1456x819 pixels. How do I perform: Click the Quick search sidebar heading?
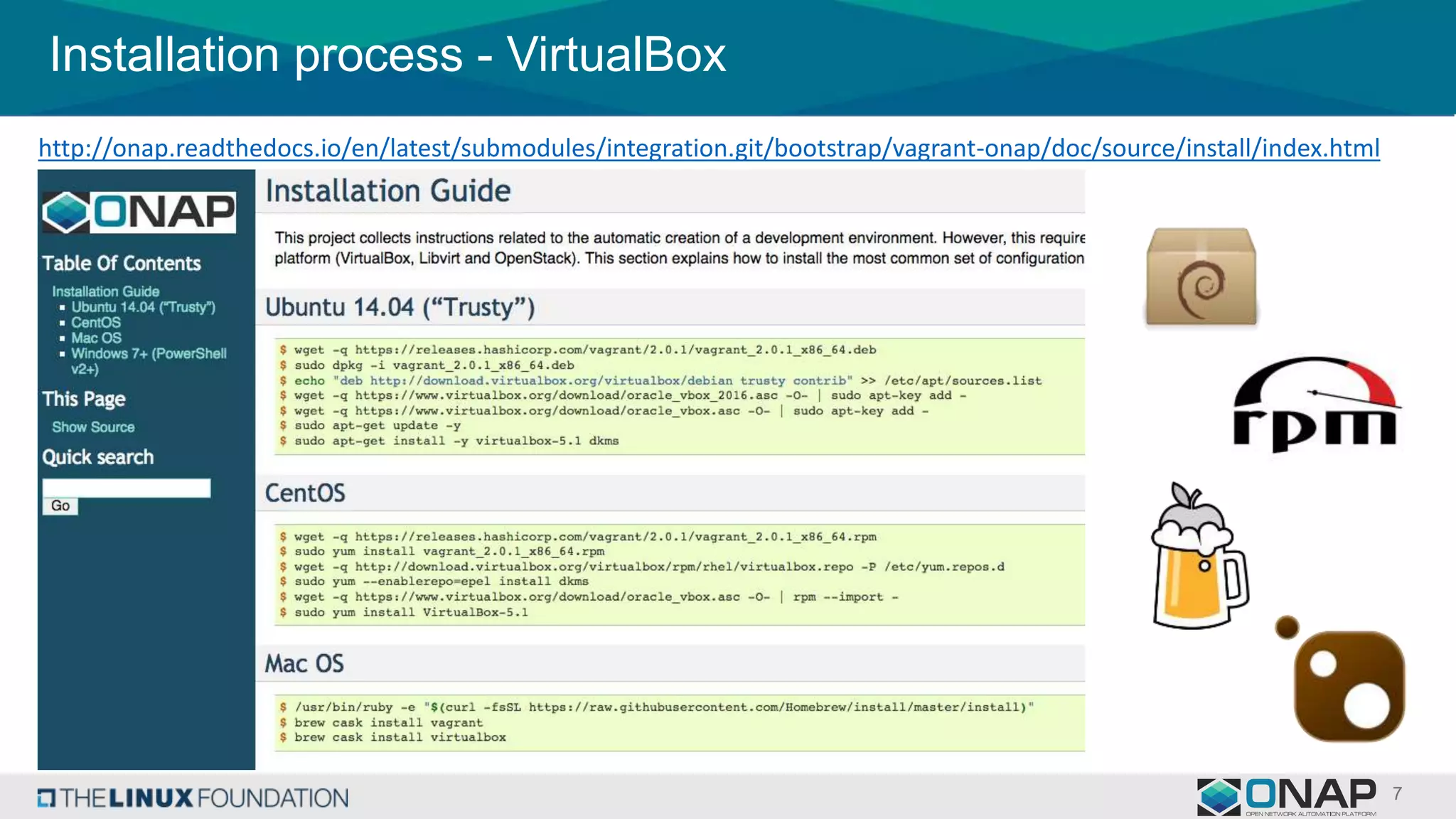click(98, 457)
